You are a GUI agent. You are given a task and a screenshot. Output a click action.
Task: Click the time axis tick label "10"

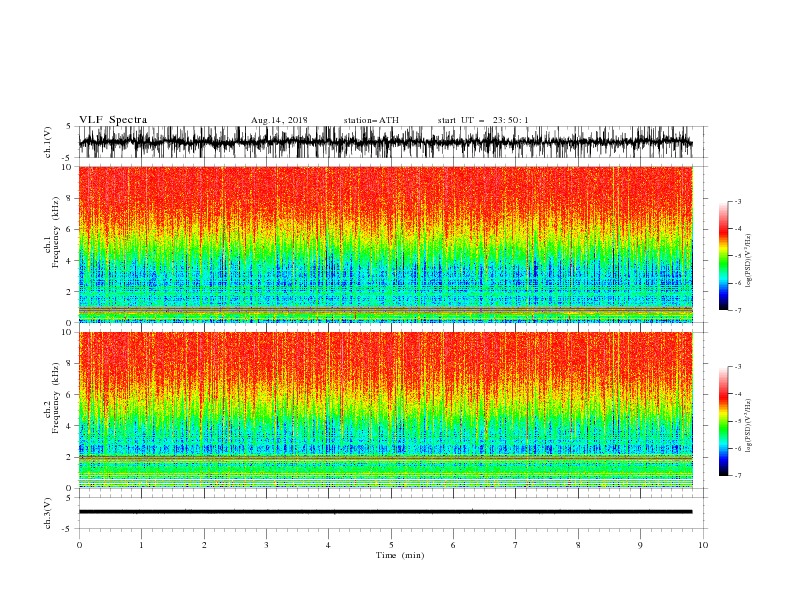(703, 545)
